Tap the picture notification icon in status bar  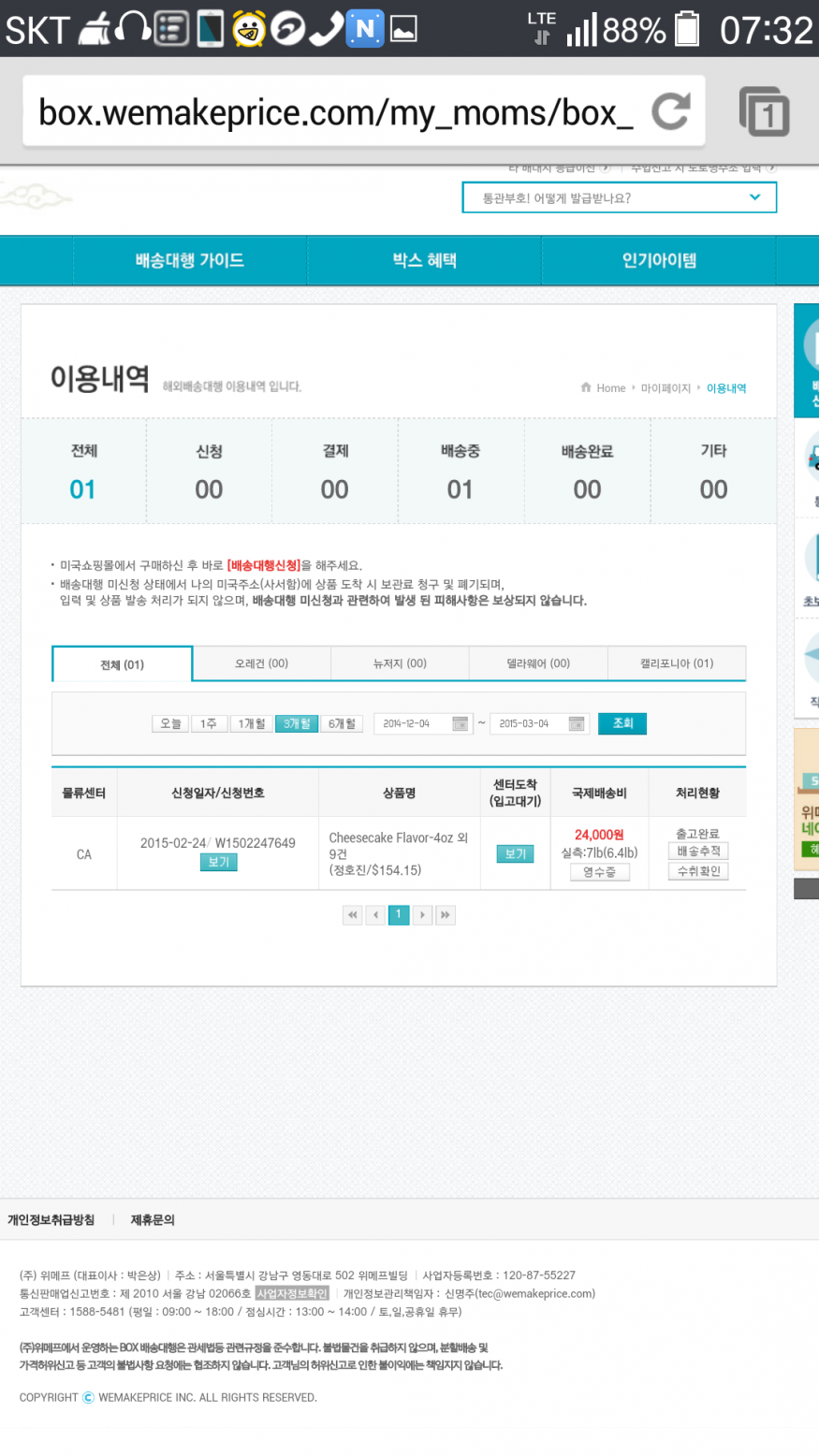(403, 30)
